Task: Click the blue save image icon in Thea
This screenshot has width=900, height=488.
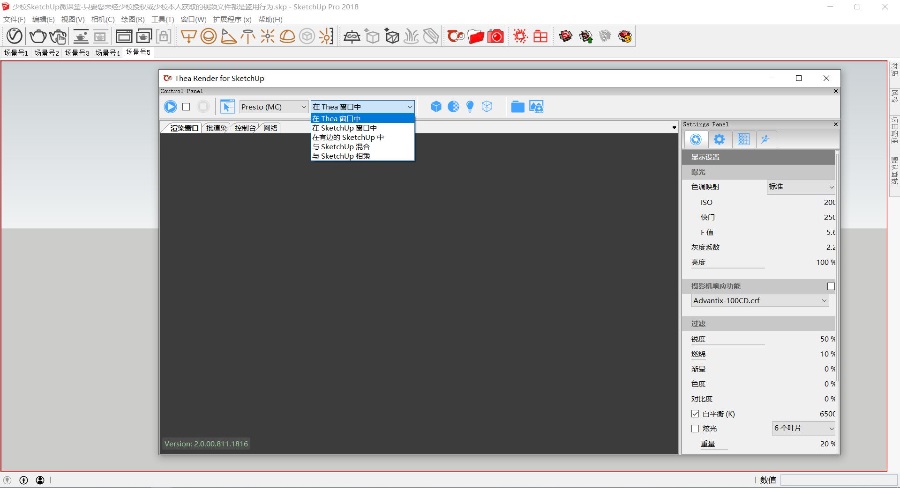Action: (x=536, y=107)
